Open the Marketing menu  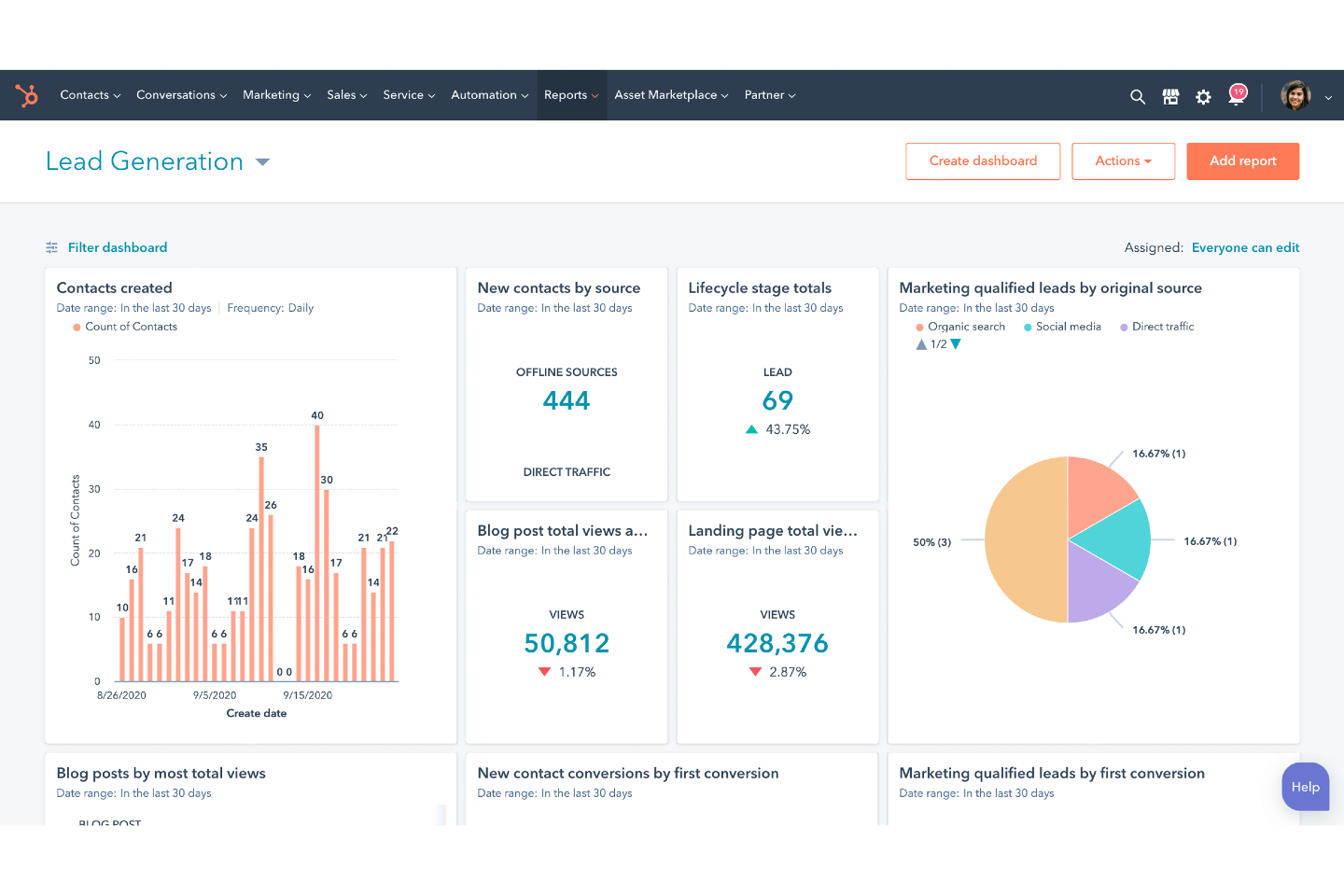pos(276,95)
